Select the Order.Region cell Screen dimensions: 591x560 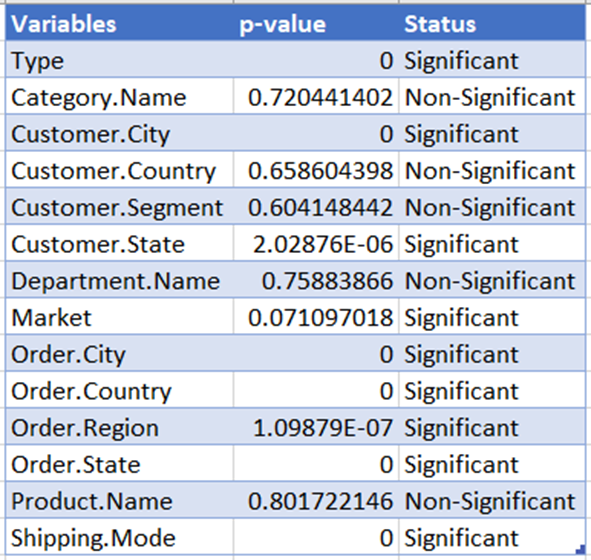point(119,427)
